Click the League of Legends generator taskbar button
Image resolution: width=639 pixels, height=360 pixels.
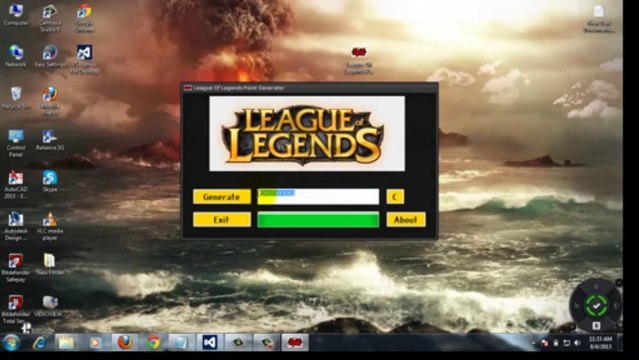coord(295,343)
